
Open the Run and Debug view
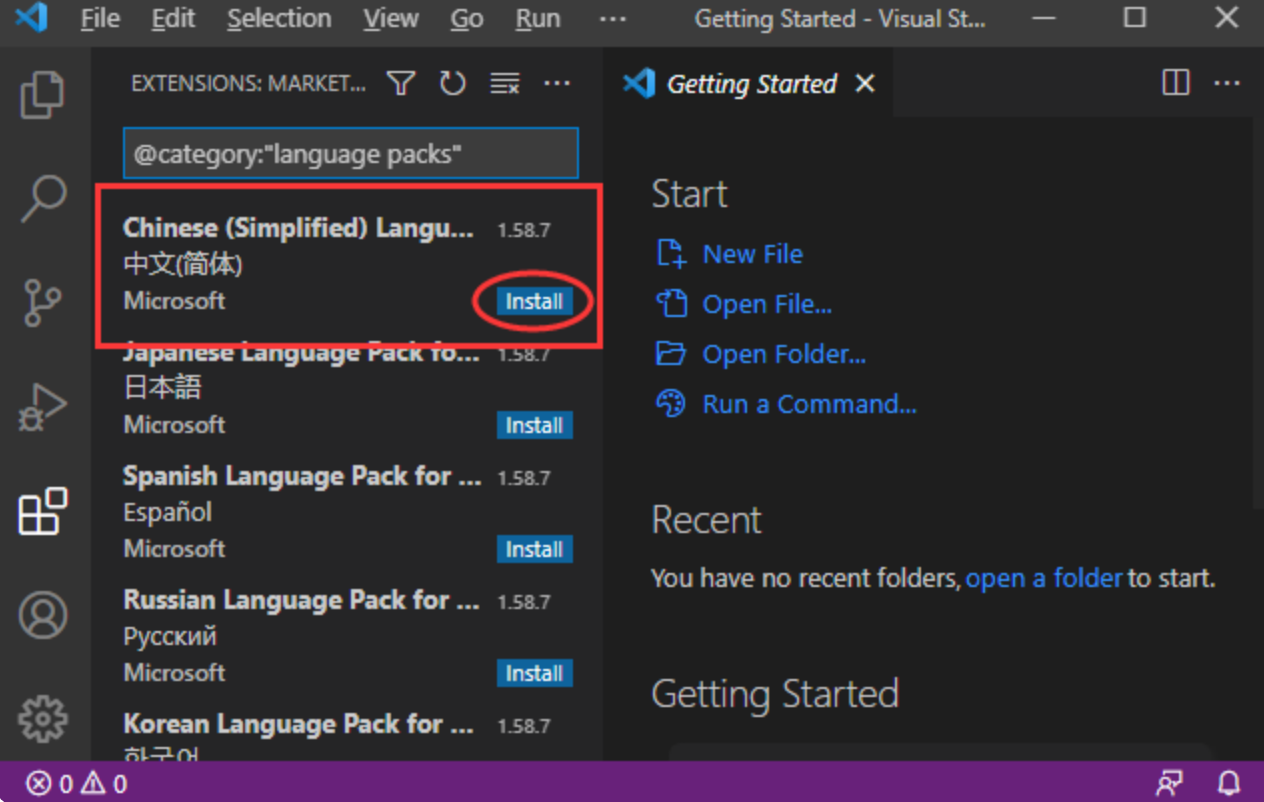point(42,407)
